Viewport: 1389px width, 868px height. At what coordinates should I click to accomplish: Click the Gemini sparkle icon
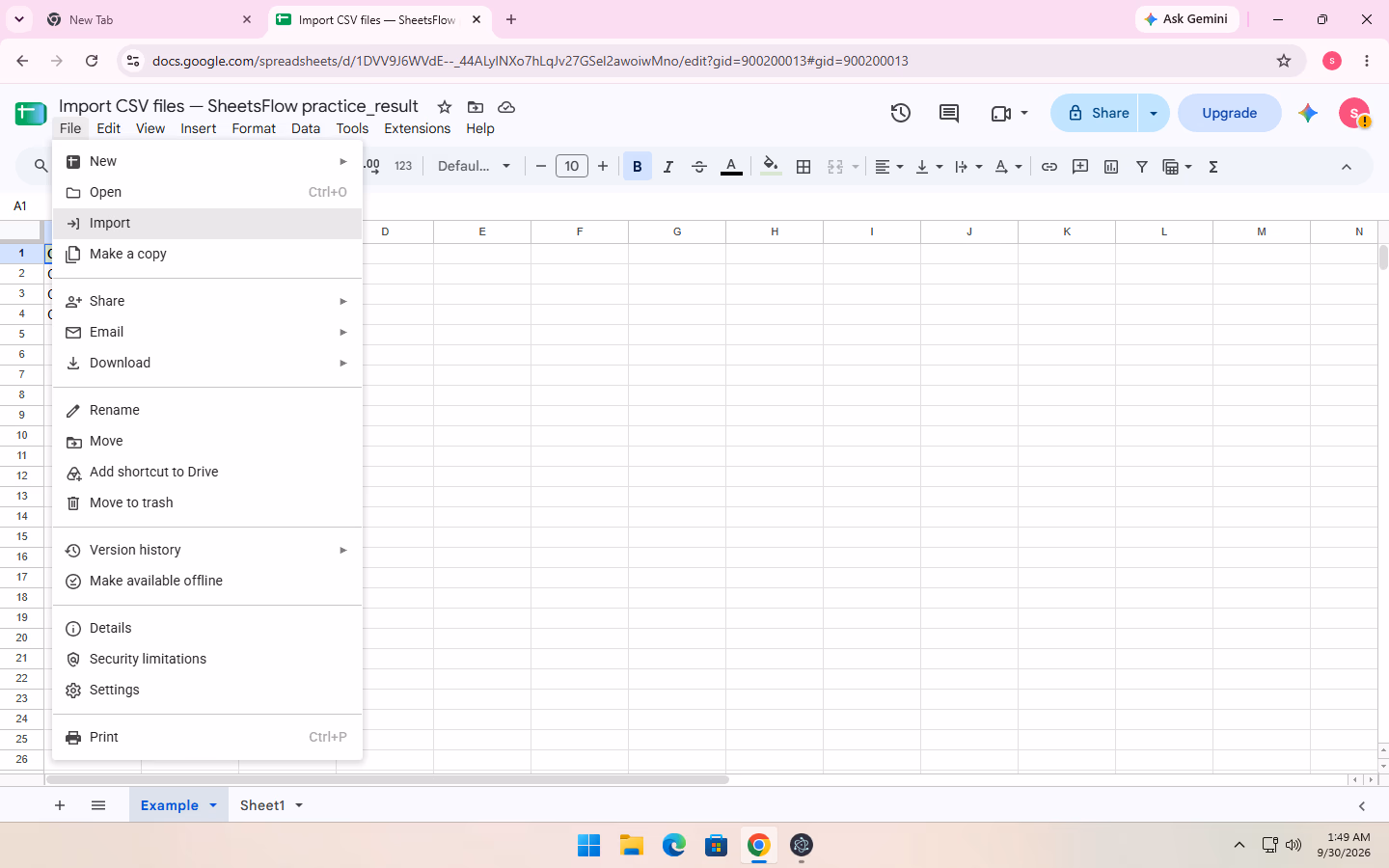[x=1308, y=113]
